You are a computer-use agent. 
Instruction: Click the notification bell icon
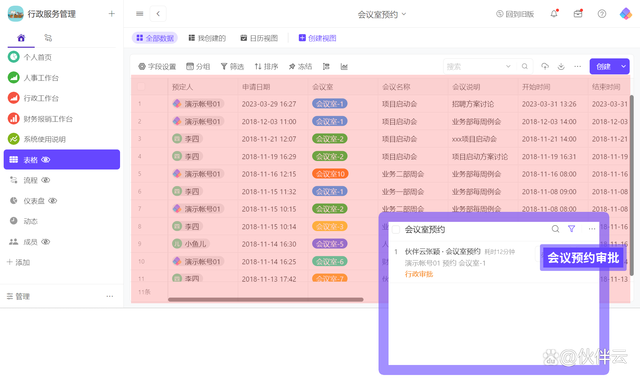pyautogui.click(x=554, y=13)
